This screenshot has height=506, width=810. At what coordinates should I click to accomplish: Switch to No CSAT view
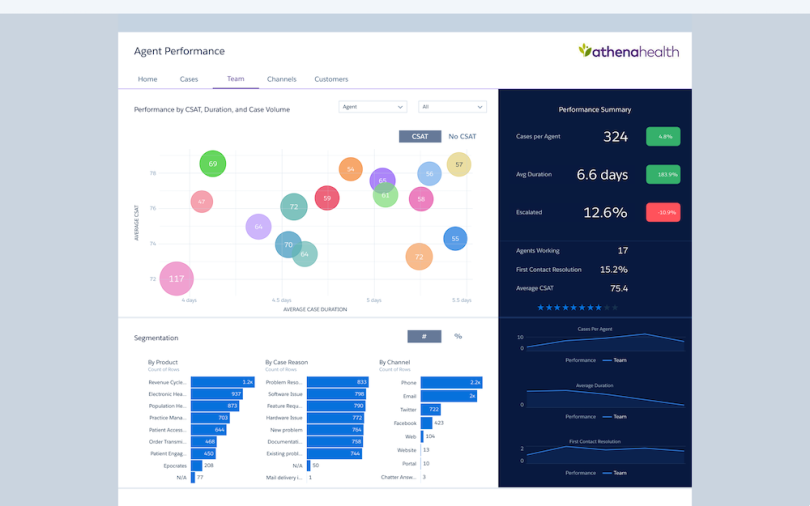462,136
